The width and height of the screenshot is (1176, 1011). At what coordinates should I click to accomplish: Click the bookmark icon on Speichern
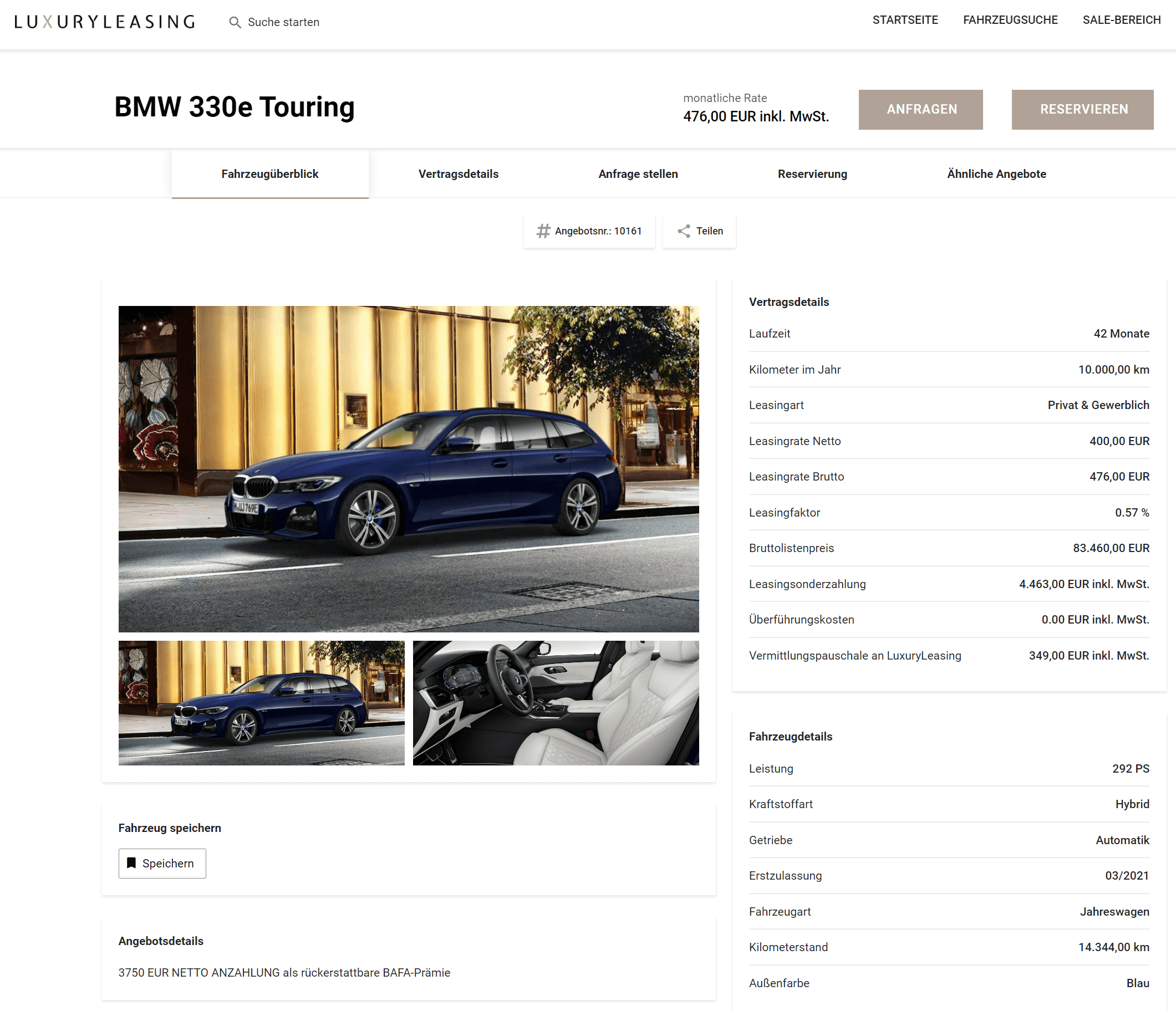pos(131,863)
